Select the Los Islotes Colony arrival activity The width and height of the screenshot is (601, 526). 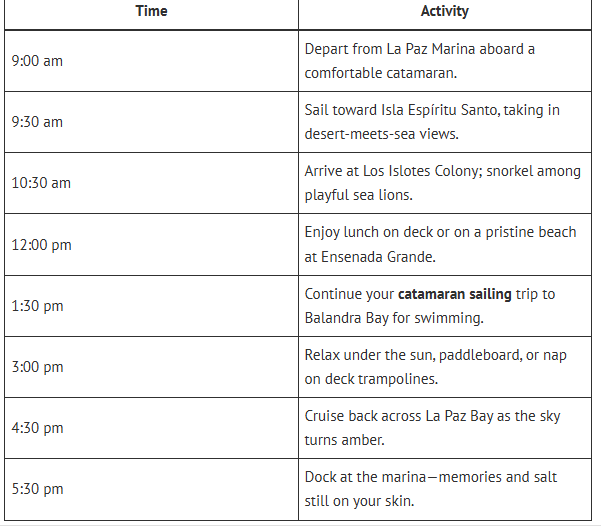[x=442, y=171]
